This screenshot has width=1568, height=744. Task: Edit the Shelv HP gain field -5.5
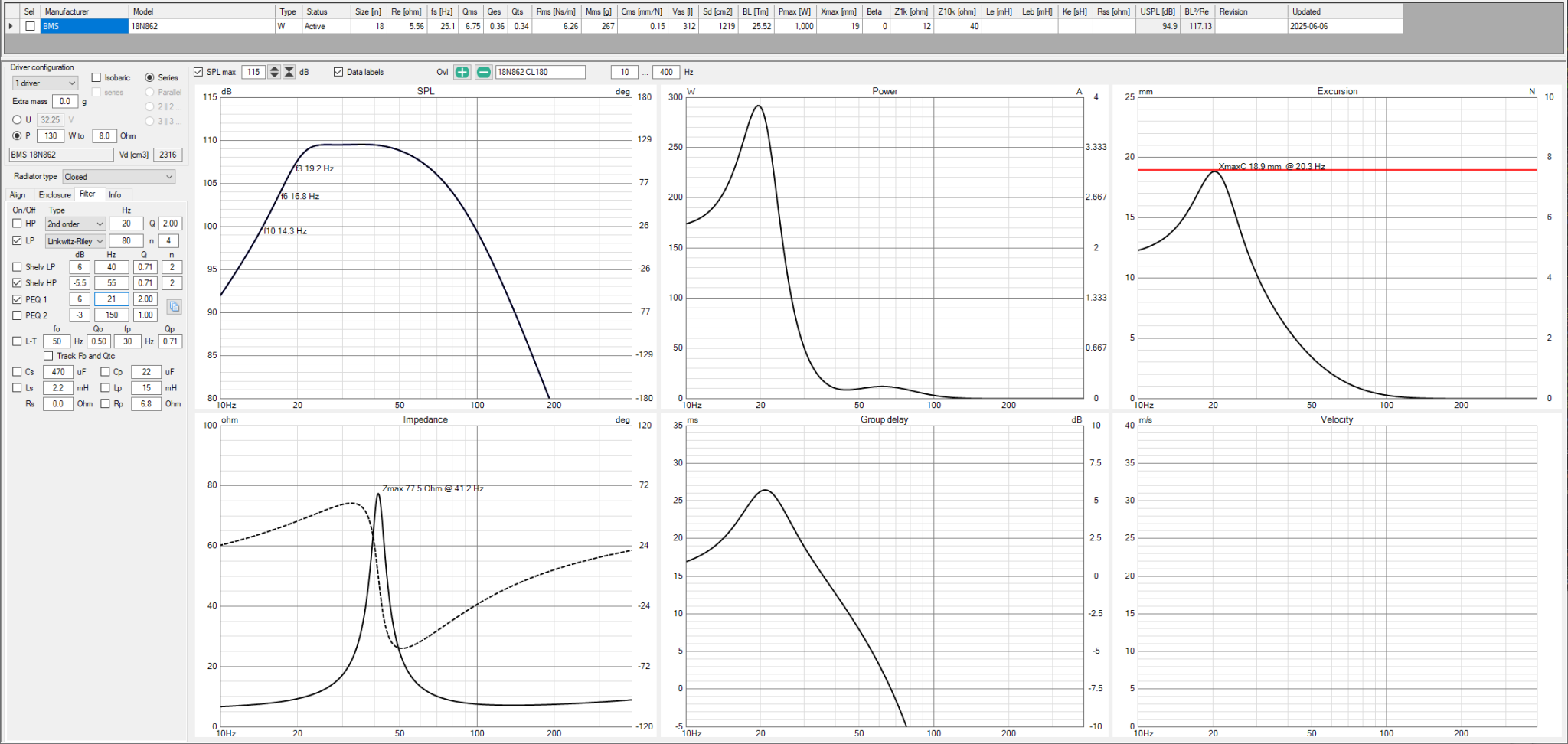click(80, 283)
